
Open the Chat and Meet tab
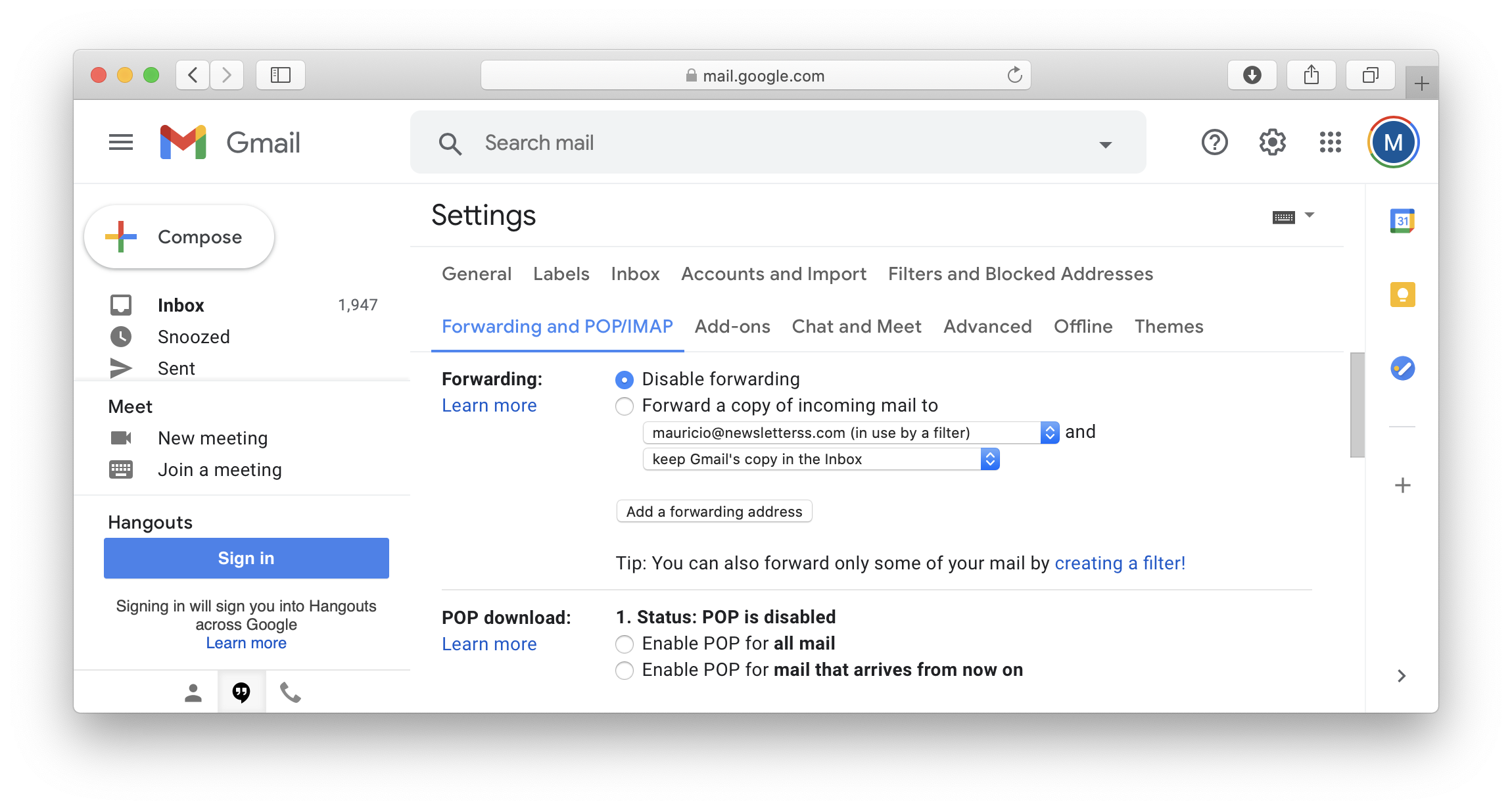(x=857, y=326)
